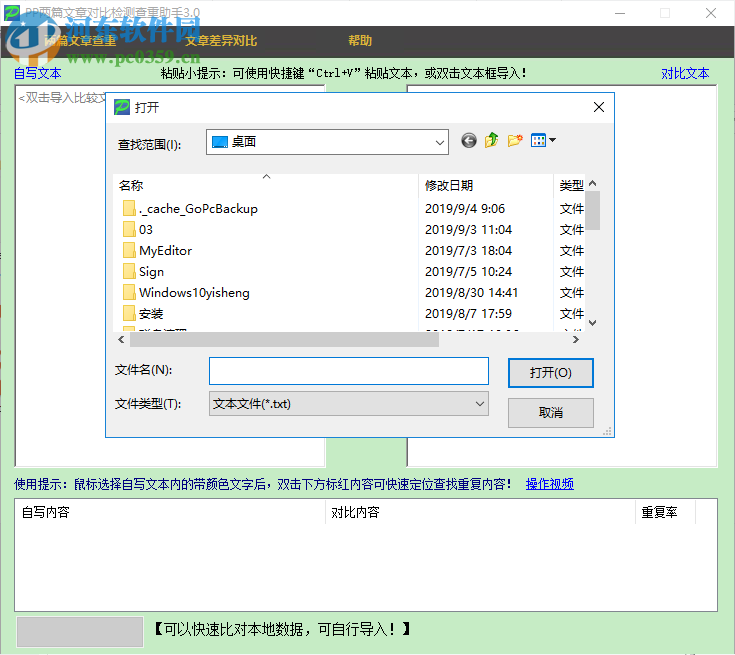Screen dimensions: 735x655
Task: Open the 文章差异对比 menu tab
Action: [x=221, y=41]
